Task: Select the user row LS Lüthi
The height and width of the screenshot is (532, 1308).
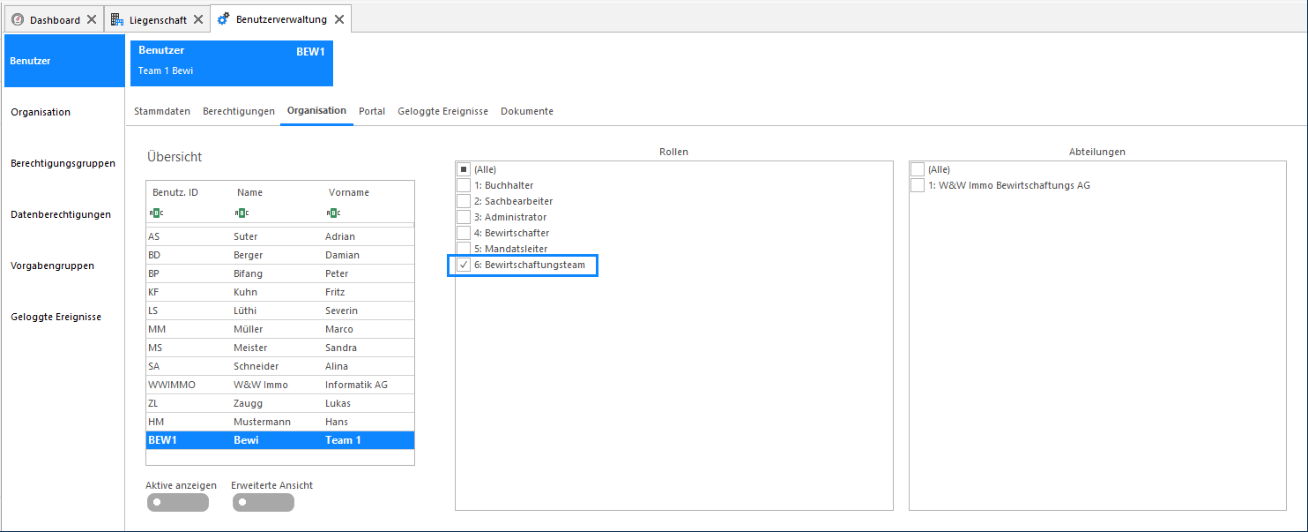Action: point(280,310)
